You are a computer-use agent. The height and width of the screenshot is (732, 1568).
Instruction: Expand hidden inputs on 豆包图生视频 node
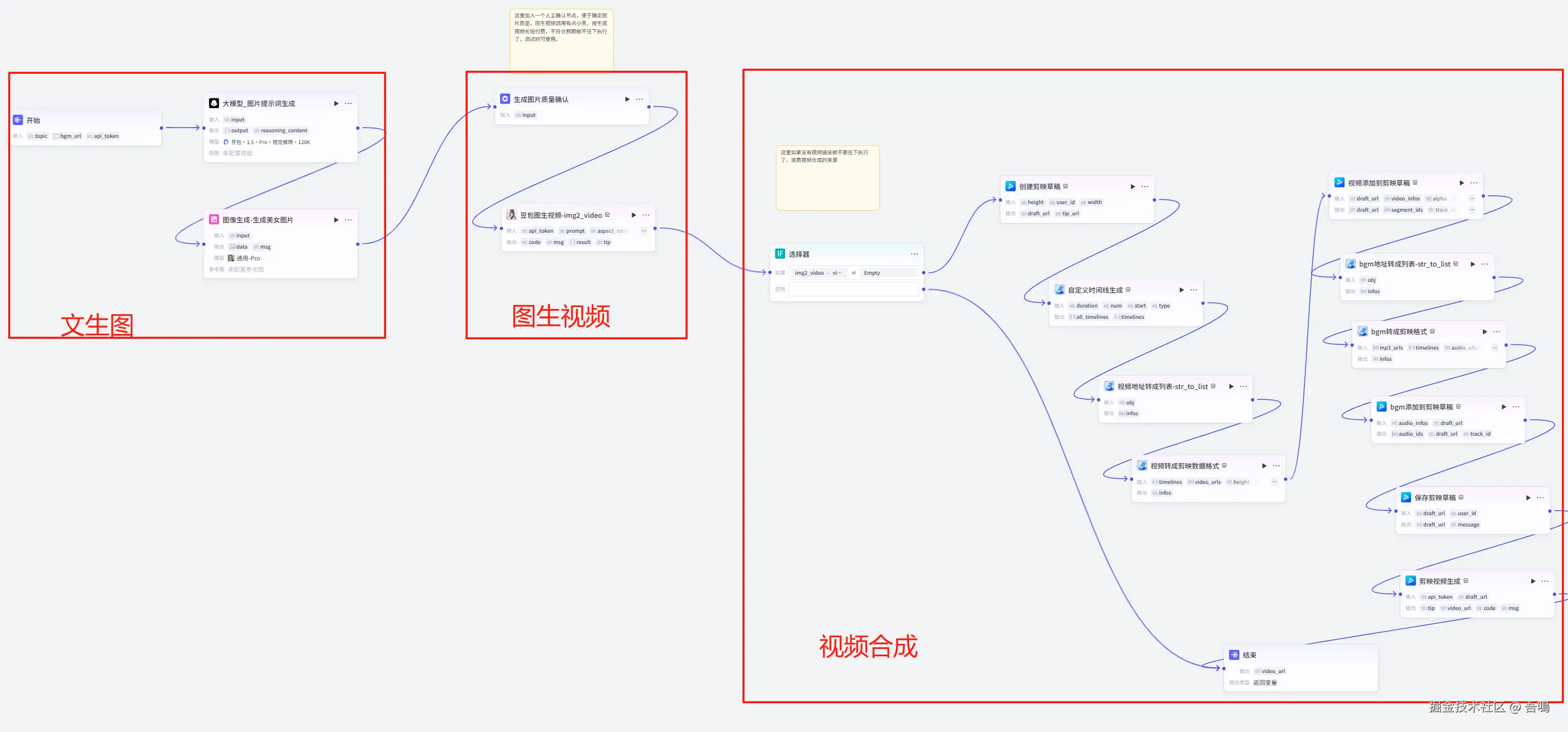(644, 231)
